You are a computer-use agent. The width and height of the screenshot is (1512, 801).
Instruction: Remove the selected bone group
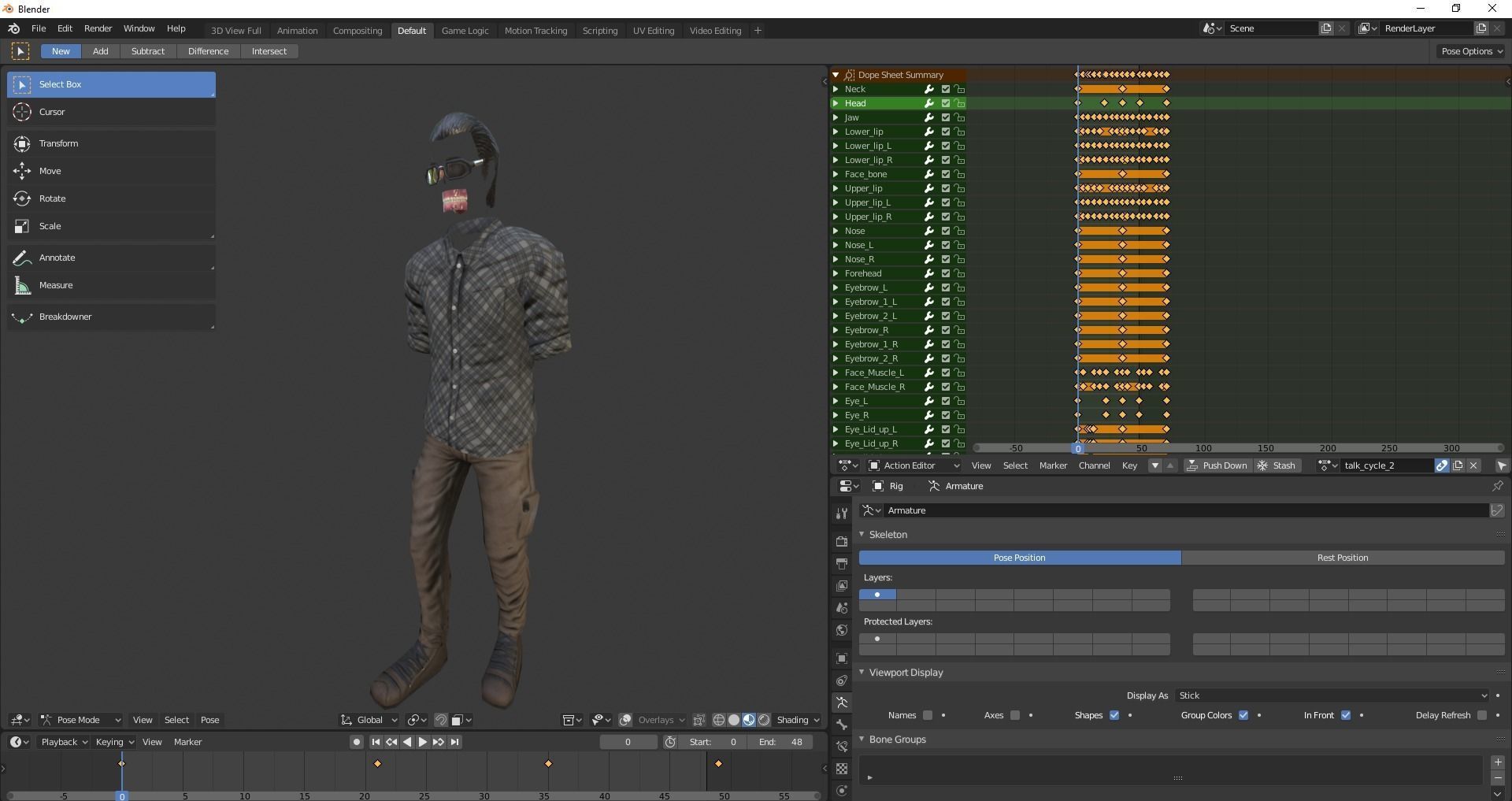point(1498,778)
